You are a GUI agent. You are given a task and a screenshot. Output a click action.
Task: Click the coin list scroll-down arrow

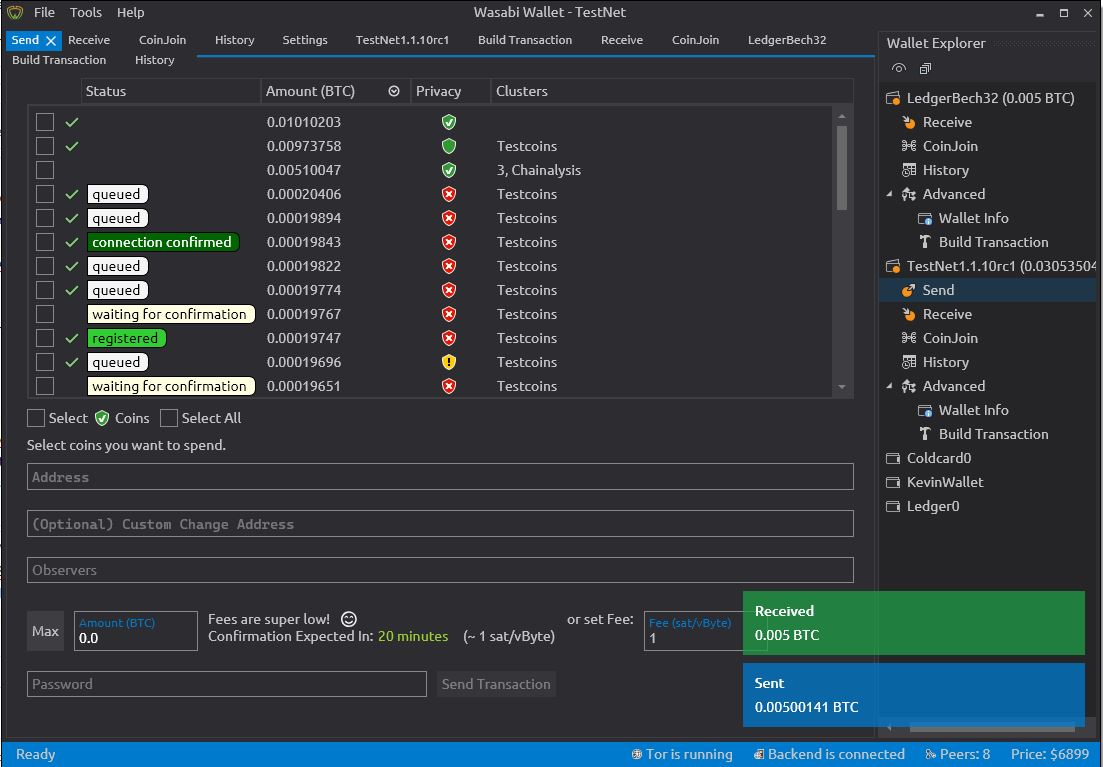(x=842, y=387)
